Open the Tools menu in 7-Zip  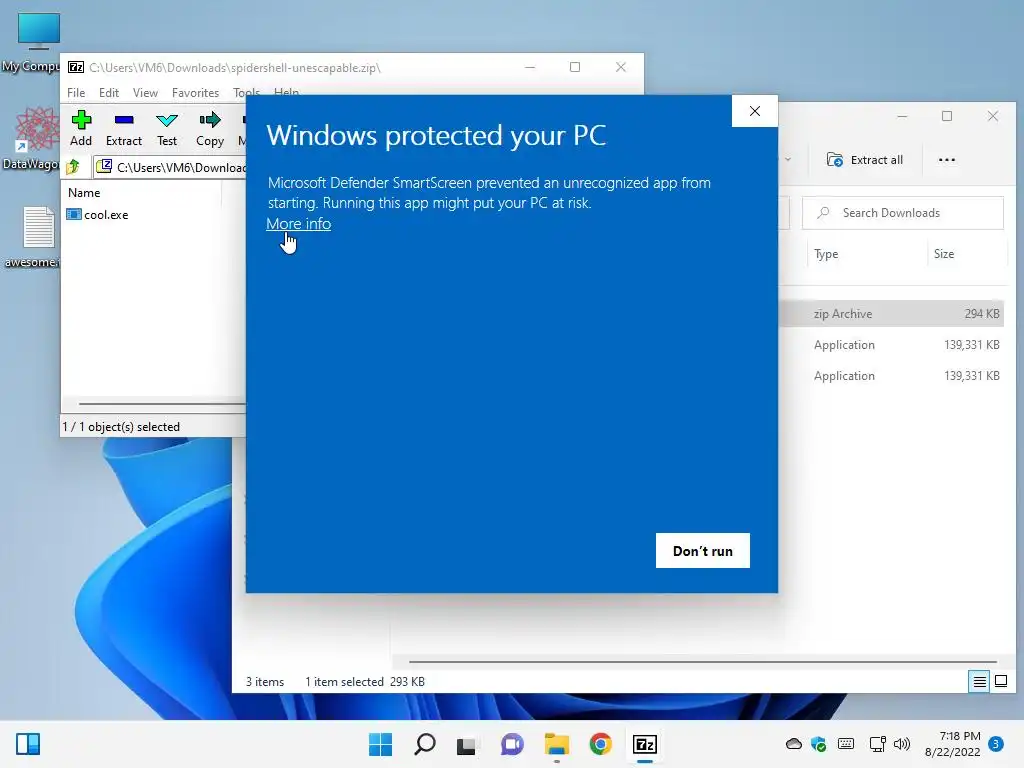coord(246,93)
